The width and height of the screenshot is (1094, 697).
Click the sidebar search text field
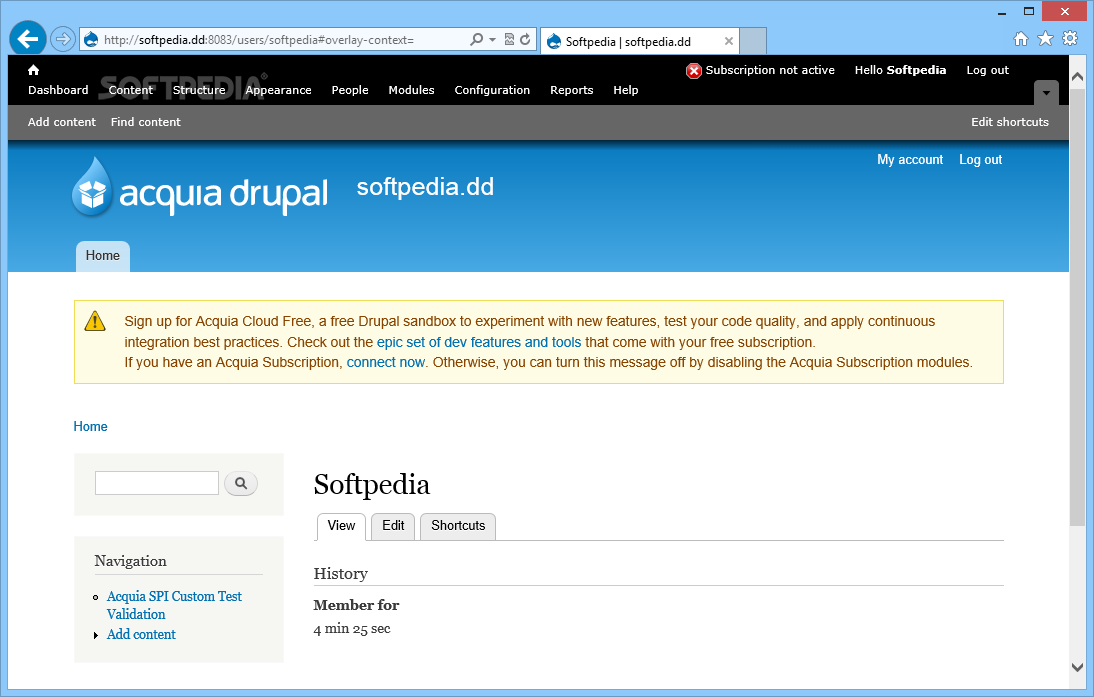tap(156, 483)
